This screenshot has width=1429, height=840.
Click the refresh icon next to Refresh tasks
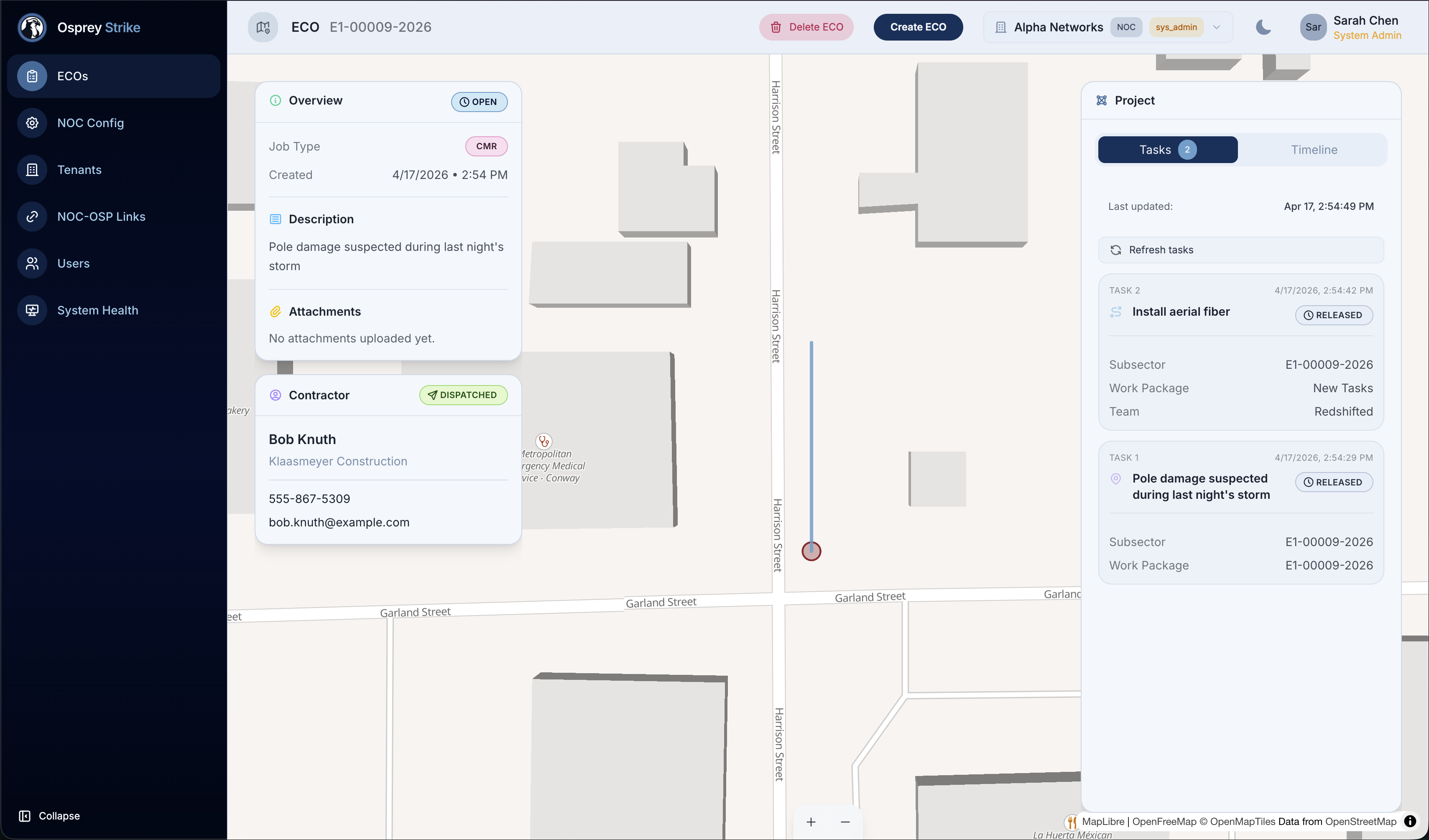pos(1115,250)
